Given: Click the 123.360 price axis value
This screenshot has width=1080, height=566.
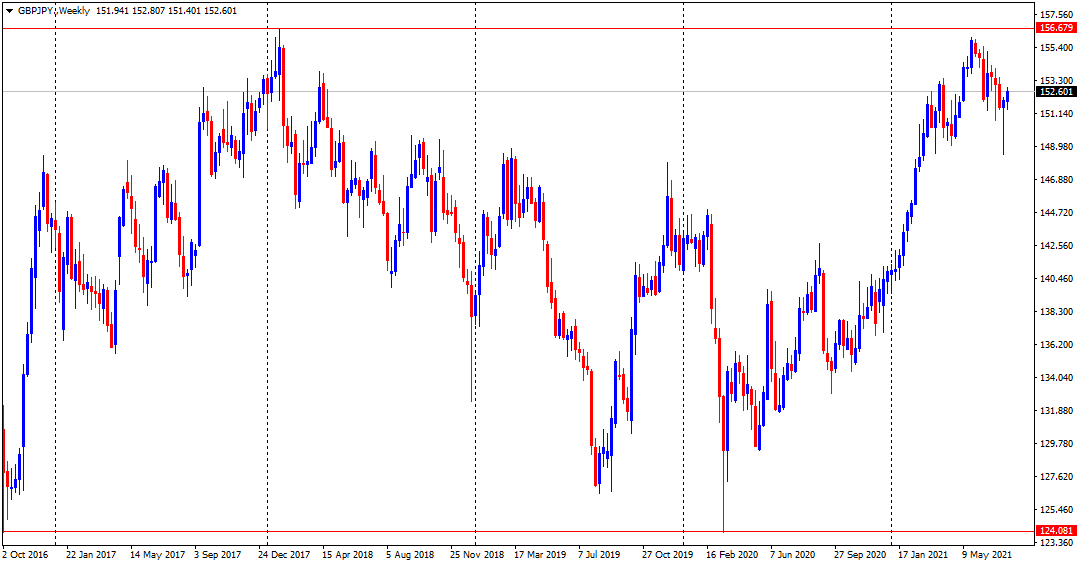Looking at the screenshot, I should [x=1057, y=543].
